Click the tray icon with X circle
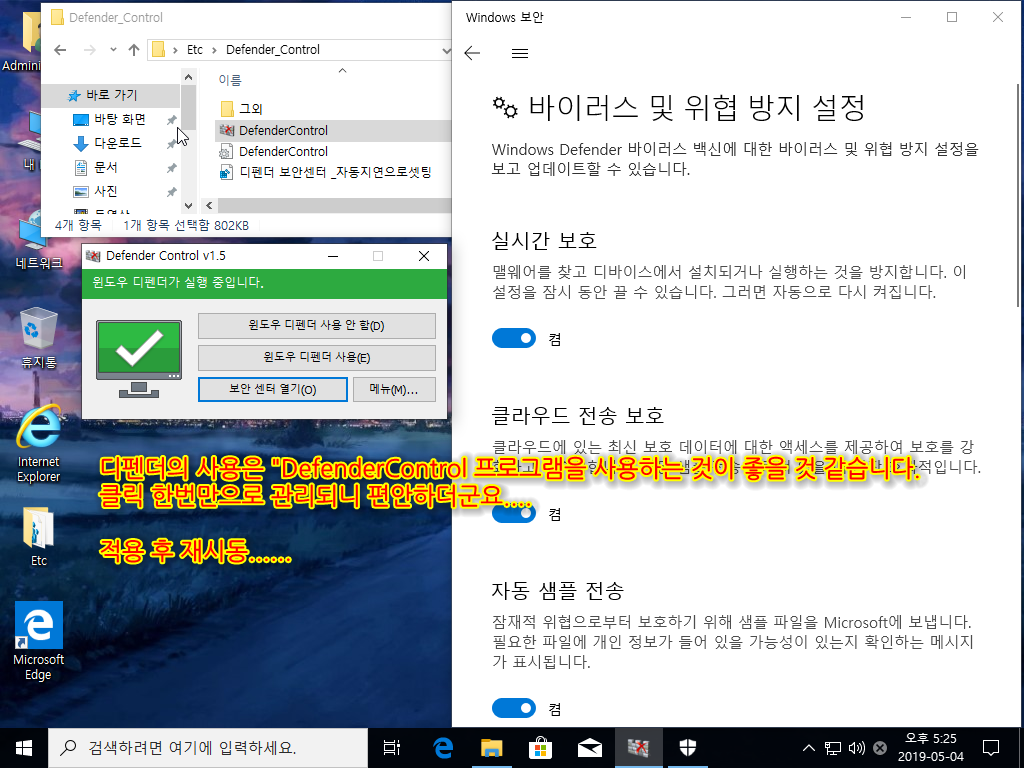This screenshot has height=768, width=1024. tap(880, 748)
